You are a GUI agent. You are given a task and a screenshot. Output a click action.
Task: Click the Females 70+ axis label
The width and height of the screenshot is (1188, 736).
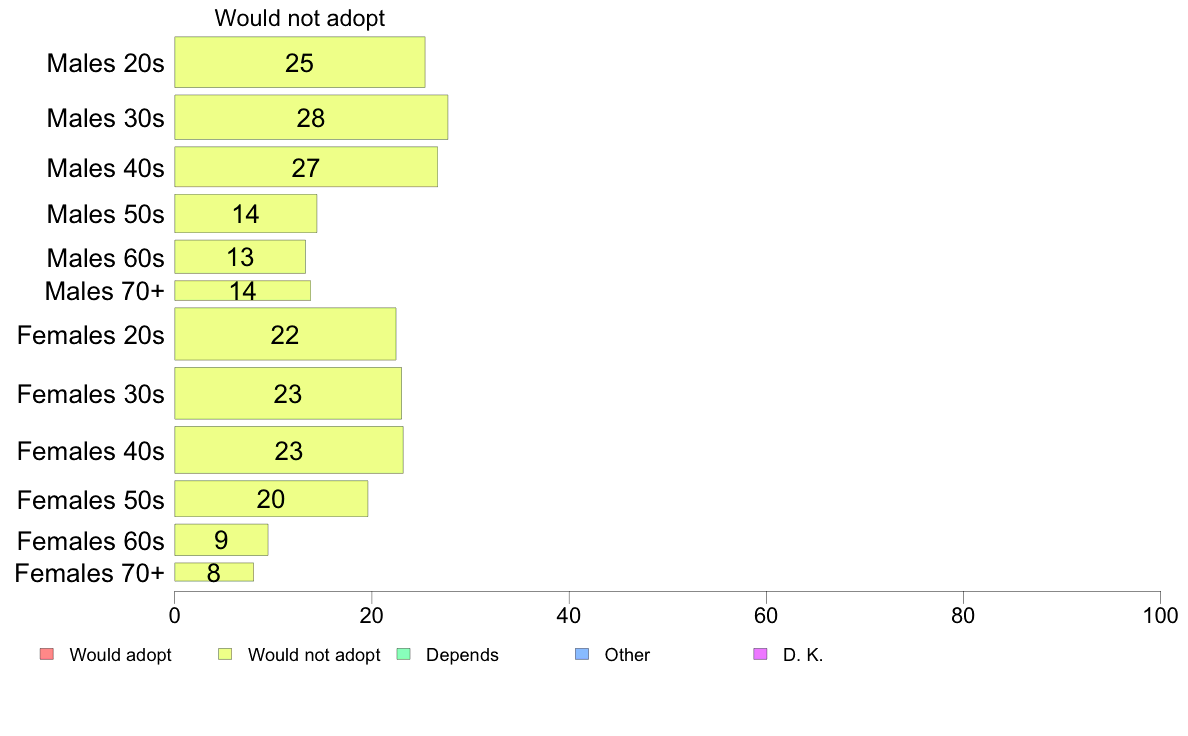tap(89, 573)
